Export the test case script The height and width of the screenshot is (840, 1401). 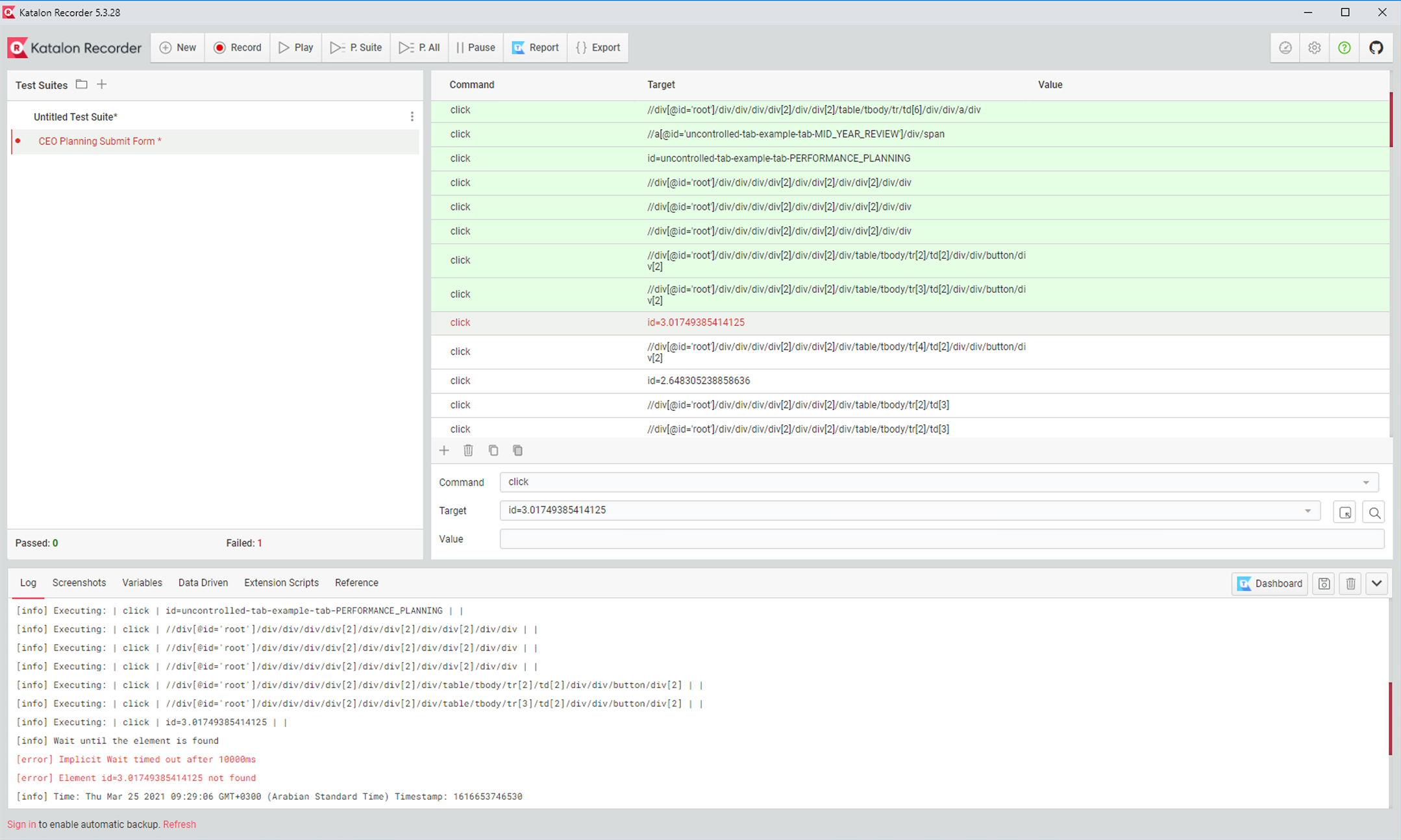(x=598, y=47)
